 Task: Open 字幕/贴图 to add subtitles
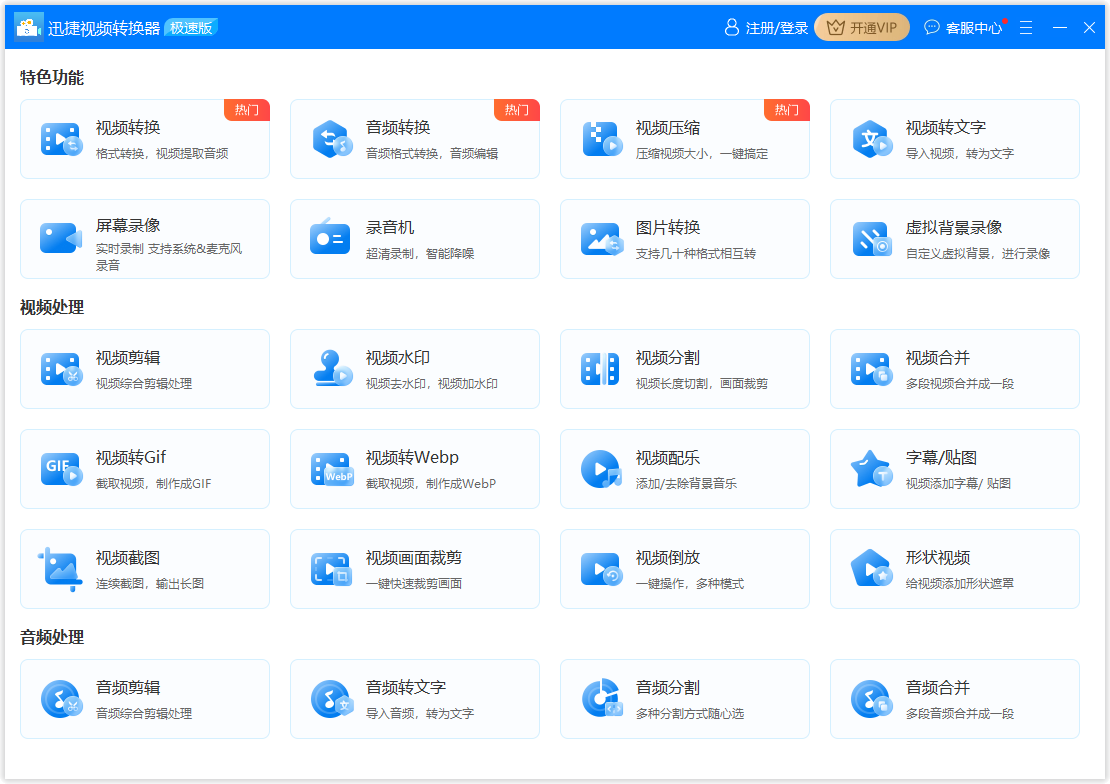[x=955, y=469]
